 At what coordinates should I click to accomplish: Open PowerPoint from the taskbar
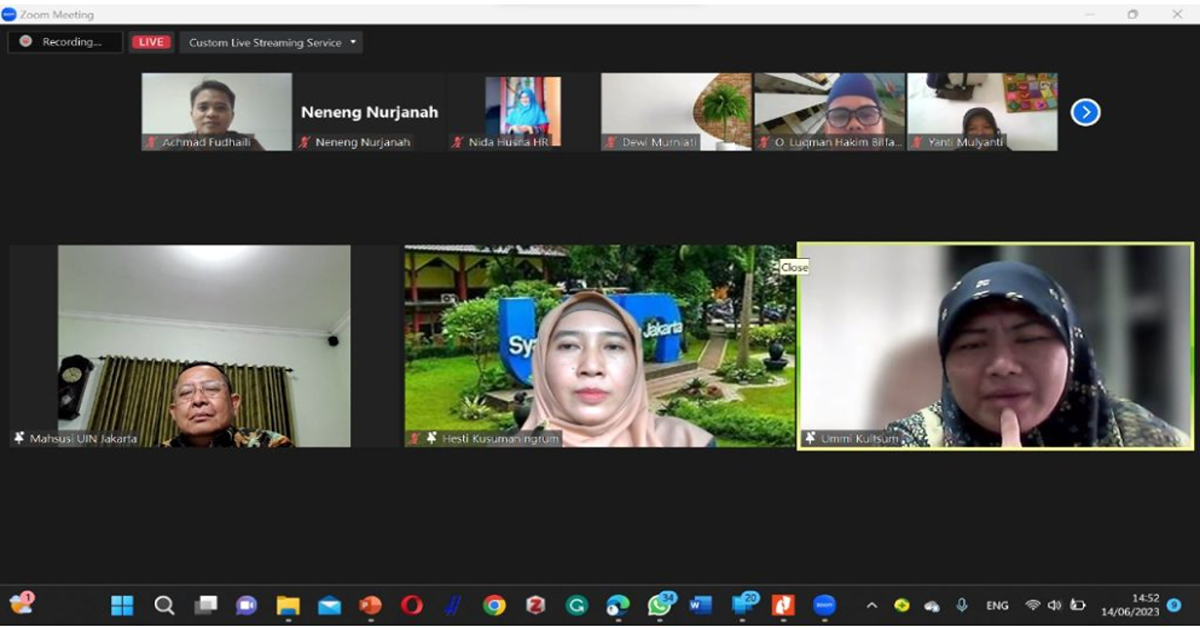tap(368, 605)
